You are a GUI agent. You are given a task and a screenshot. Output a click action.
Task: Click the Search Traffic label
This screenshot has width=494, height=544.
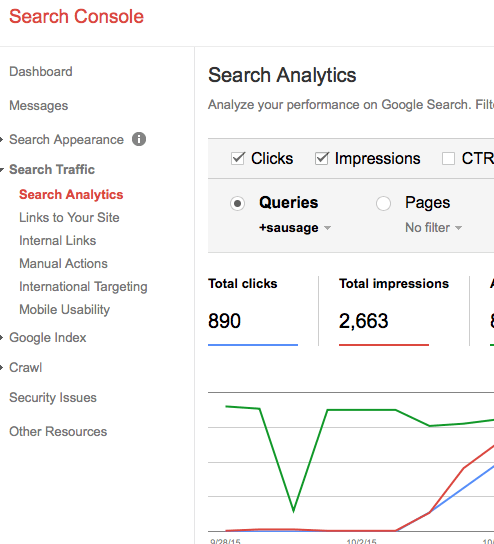click(x=52, y=170)
